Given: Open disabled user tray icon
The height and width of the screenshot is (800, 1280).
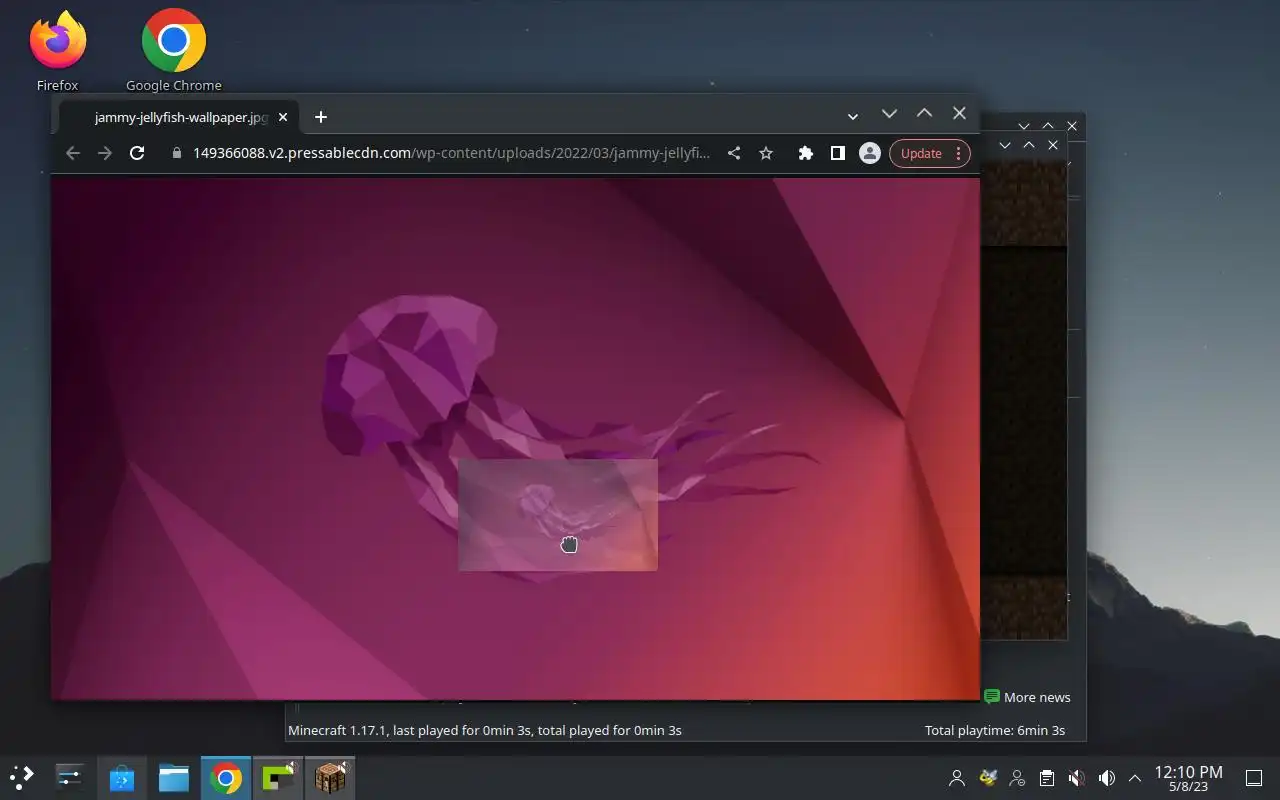Looking at the screenshot, I should click(x=1017, y=778).
